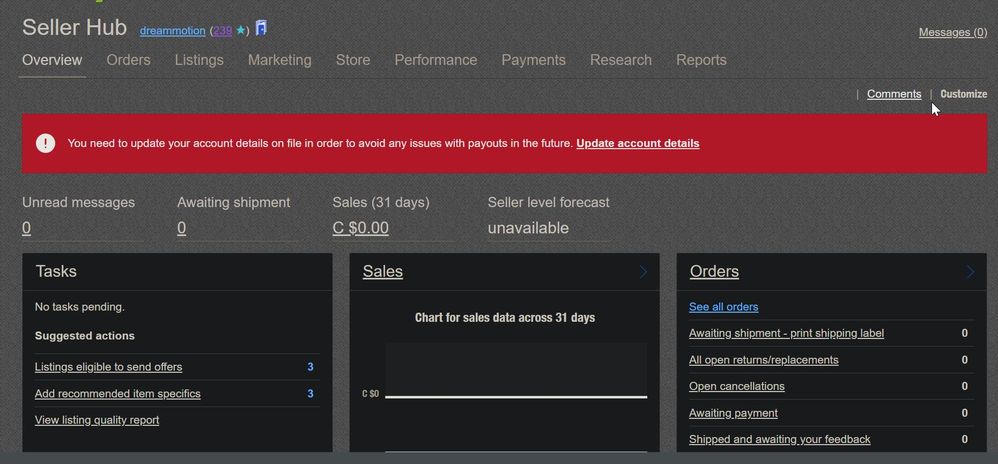Click the store icon beside dreammotion
This screenshot has width=998, height=464.
click(261, 29)
